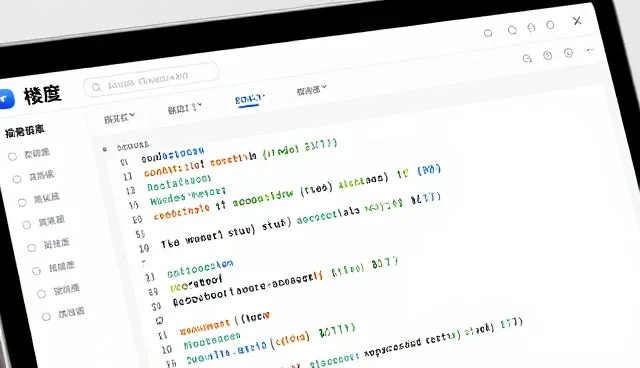Select the first radio button in sidebar
This screenshot has width=640, height=368.
click(12, 157)
